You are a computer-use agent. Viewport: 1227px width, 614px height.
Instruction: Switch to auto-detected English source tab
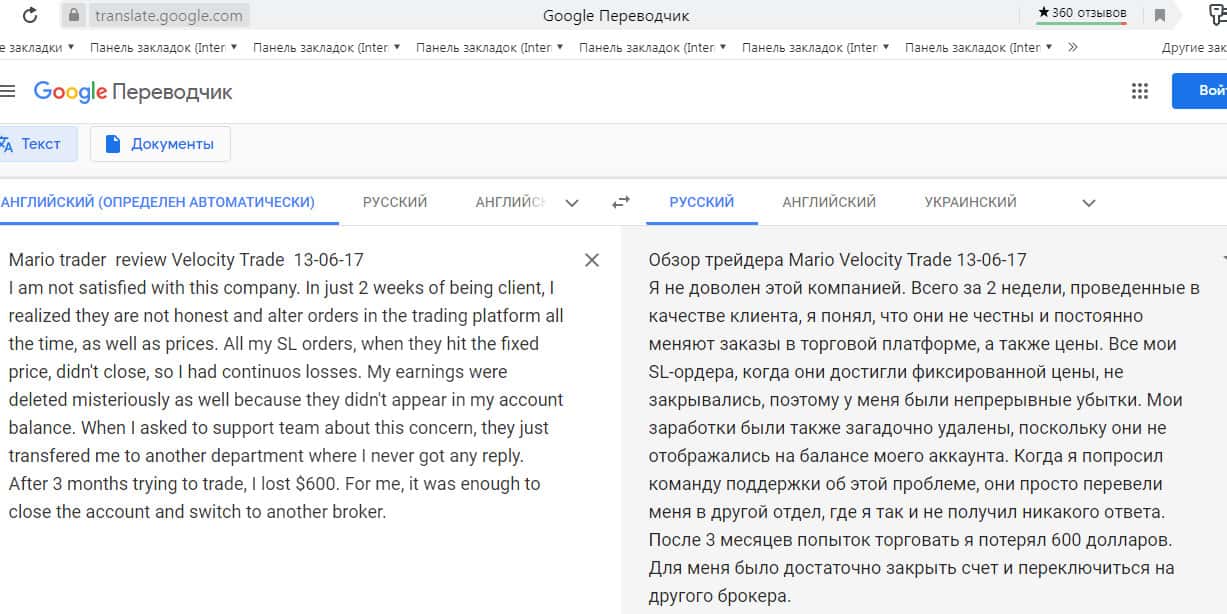[158, 202]
